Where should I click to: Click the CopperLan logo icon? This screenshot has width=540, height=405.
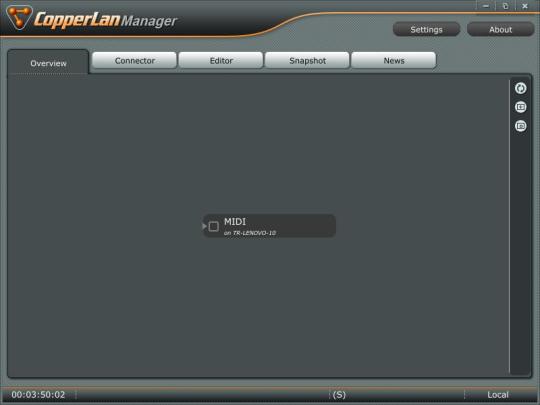pos(19,17)
